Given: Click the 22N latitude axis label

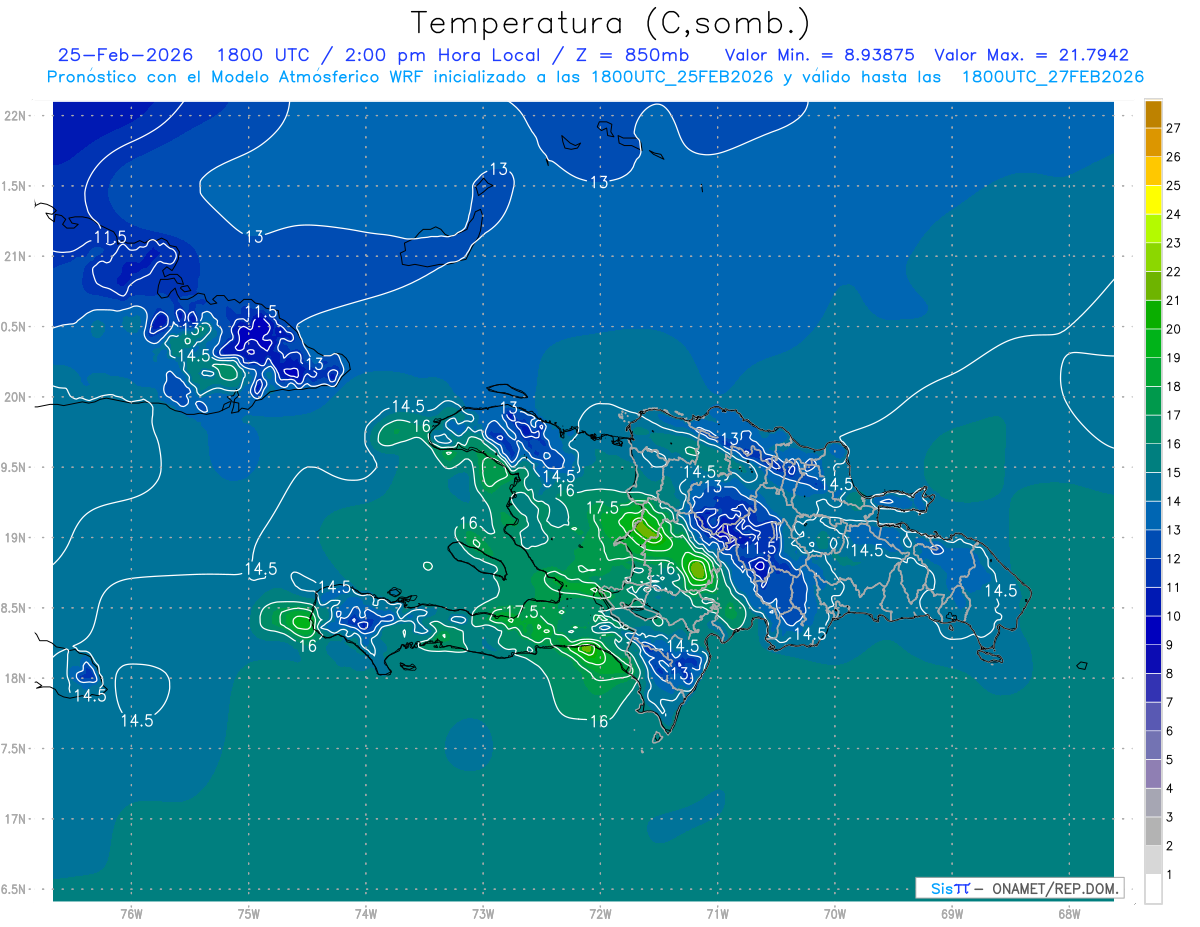Looking at the screenshot, I should pyautogui.click(x=15, y=115).
